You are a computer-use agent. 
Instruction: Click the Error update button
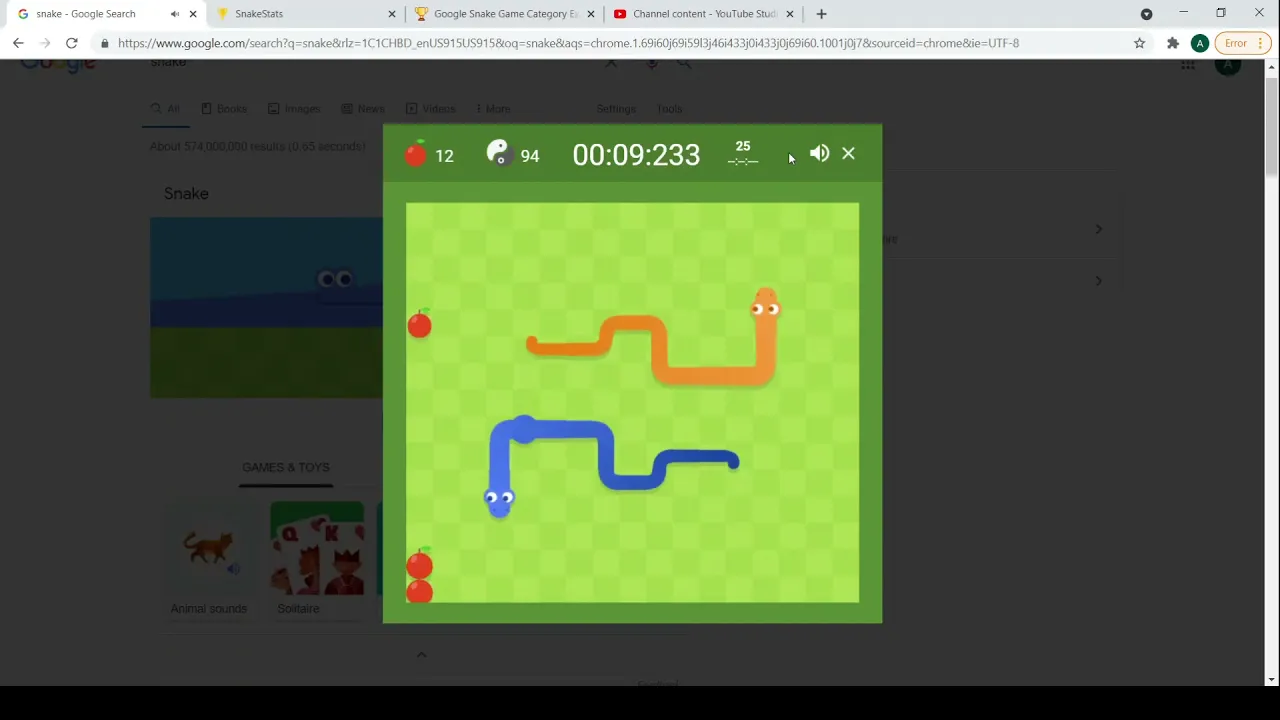click(x=1236, y=43)
